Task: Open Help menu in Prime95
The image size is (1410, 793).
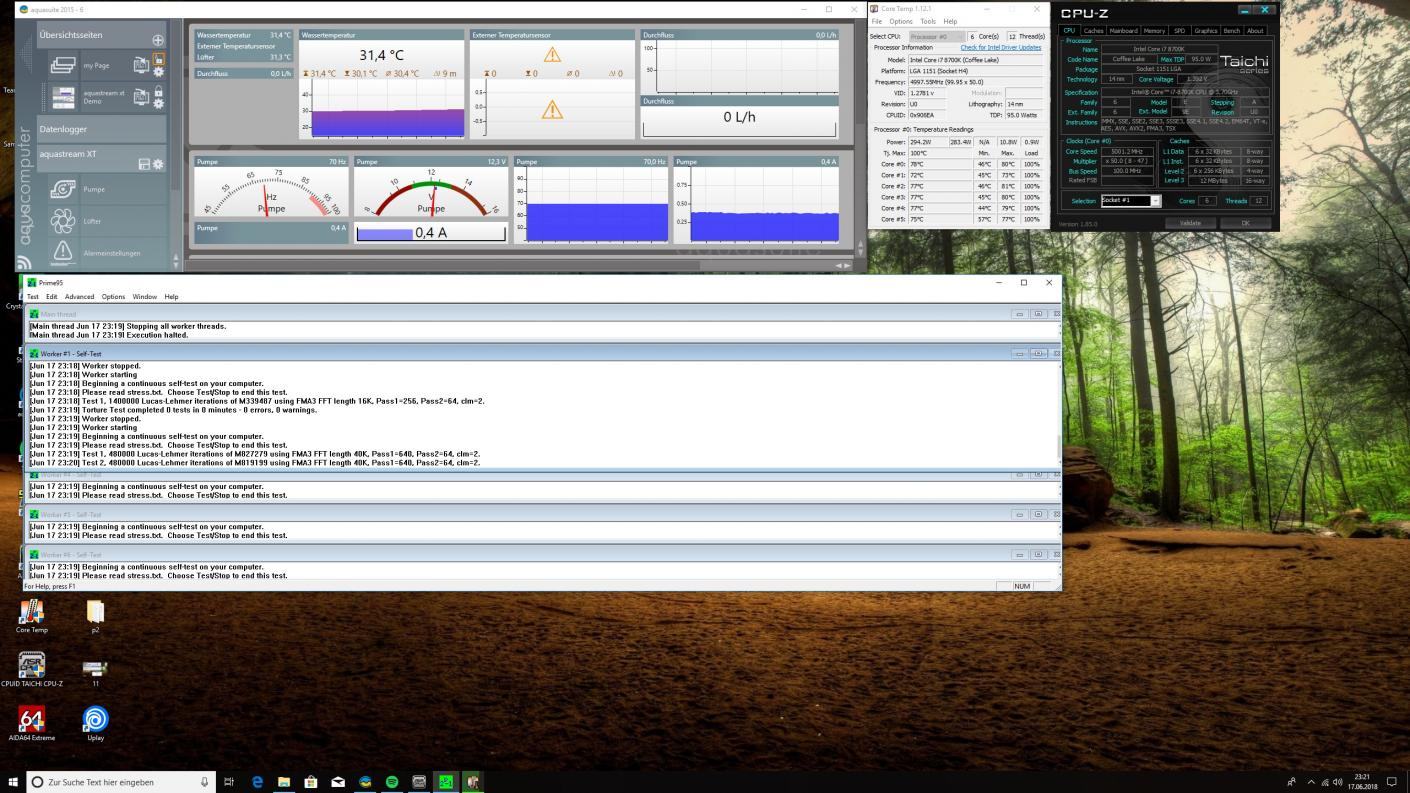Action: click(x=171, y=296)
